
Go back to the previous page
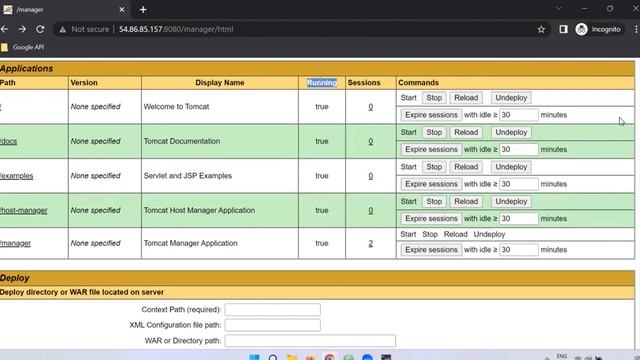click(x=4, y=29)
